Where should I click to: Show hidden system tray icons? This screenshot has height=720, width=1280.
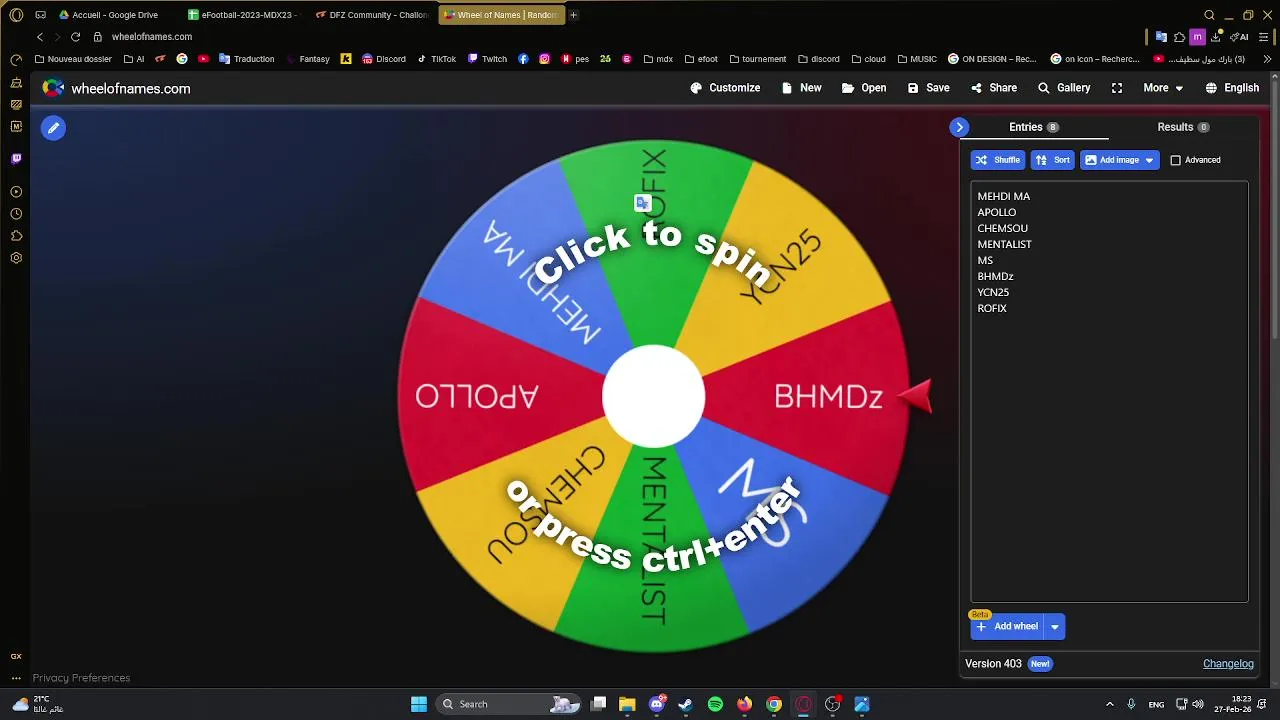point(1109,704)
